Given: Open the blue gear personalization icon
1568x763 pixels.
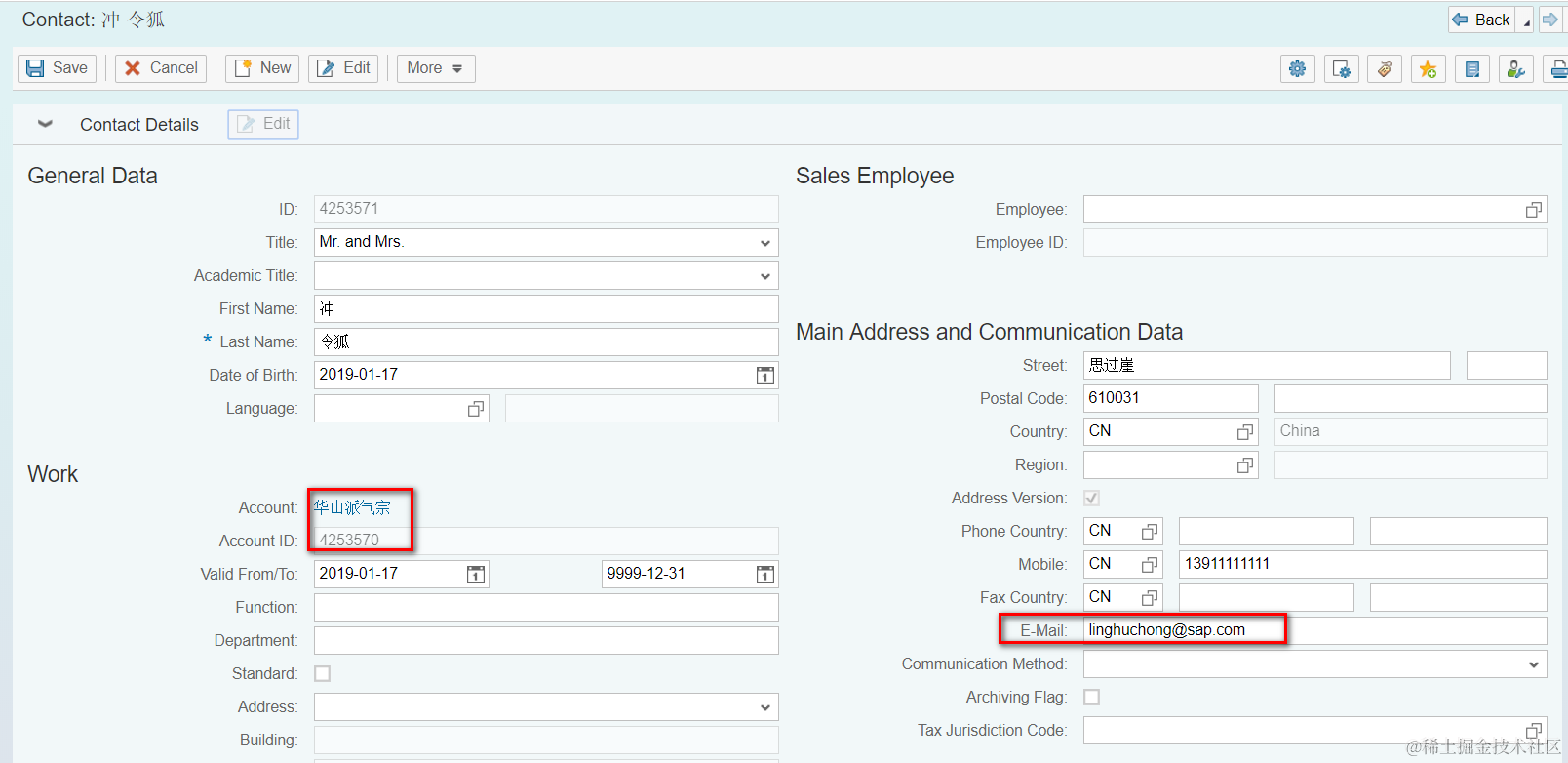Looking at the screenshot, I should [x=1298, y=68].
